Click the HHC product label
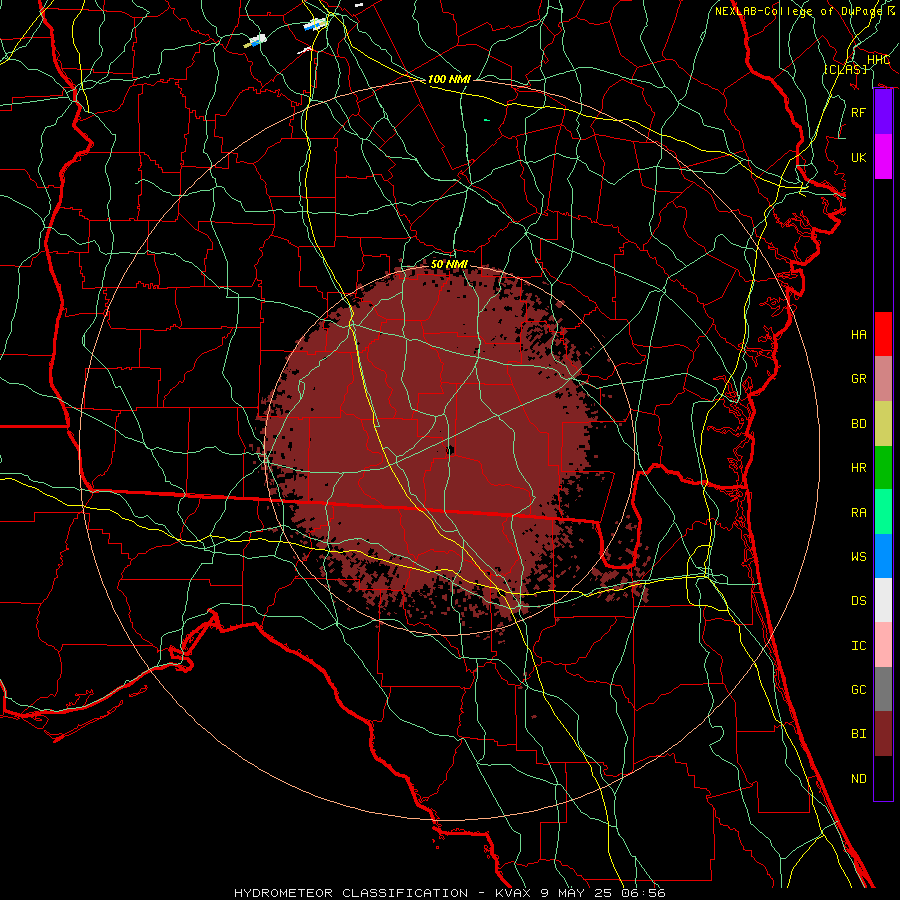The width and height of the screenshot is (900, 900). (x=878, y=60)
